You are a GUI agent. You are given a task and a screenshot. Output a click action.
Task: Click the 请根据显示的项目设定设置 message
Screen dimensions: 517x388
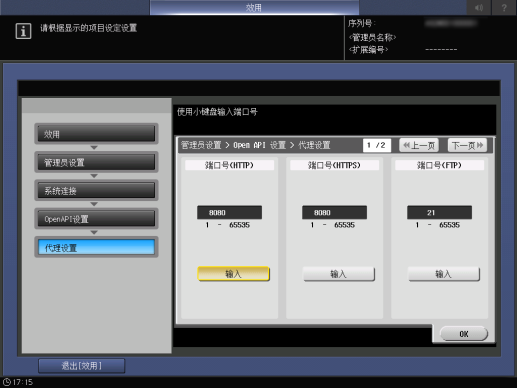(x=89, y=28)
